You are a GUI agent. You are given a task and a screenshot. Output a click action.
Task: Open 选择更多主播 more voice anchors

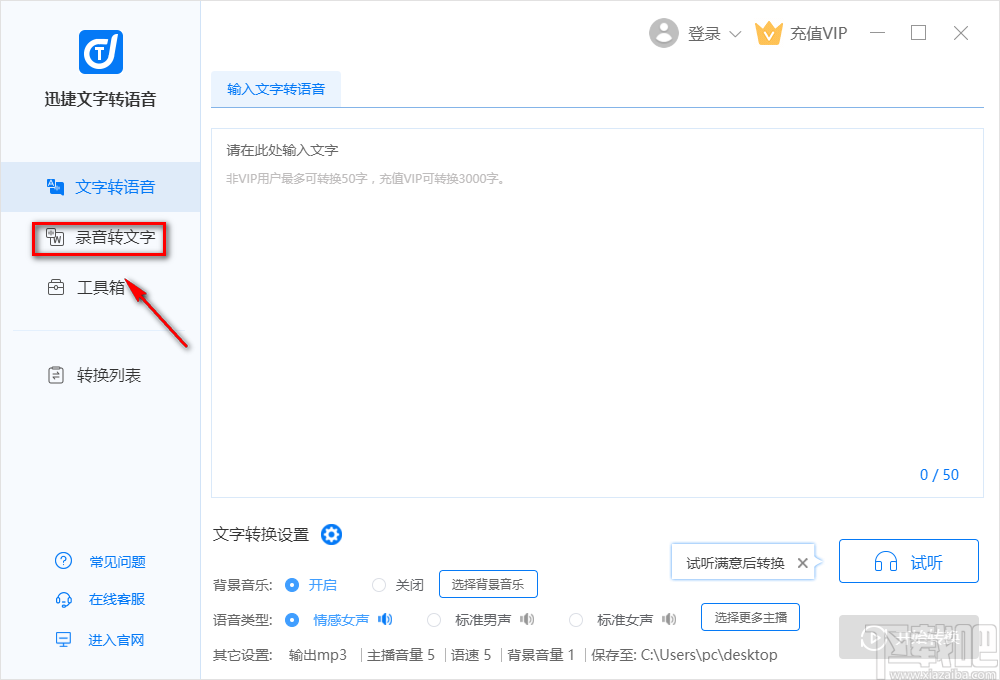click(x=750, y=617)
